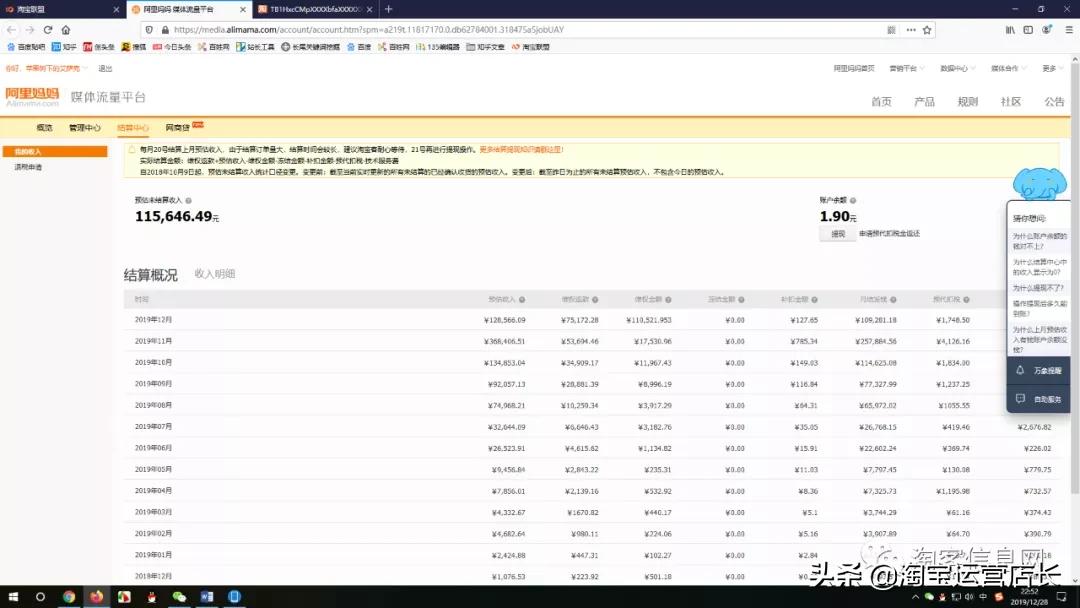Screen dimensions: 1080x608
Task: Open FAQ 为什么提现不了?
Action: coord(1038,288)
